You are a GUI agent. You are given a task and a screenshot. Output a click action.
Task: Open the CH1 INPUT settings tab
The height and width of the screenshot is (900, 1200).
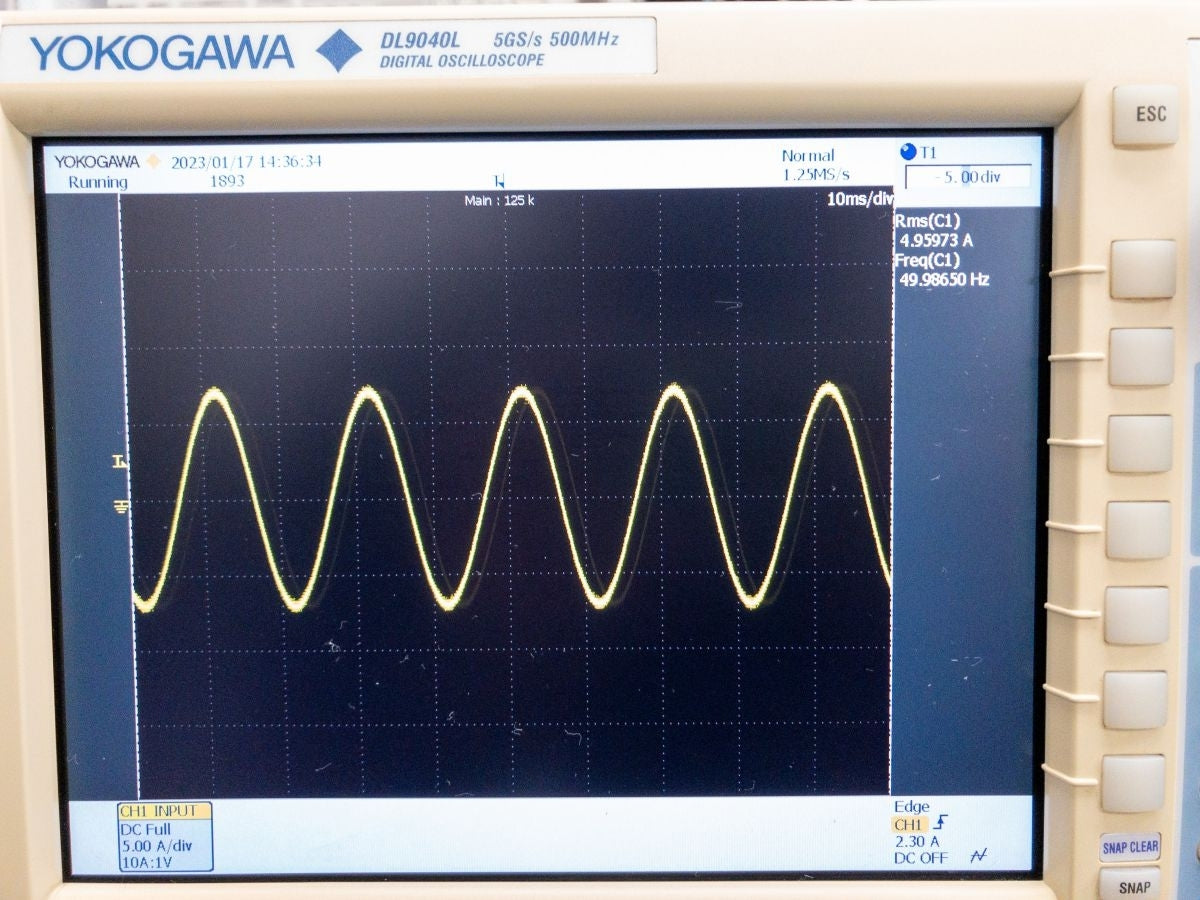[165, 811]
